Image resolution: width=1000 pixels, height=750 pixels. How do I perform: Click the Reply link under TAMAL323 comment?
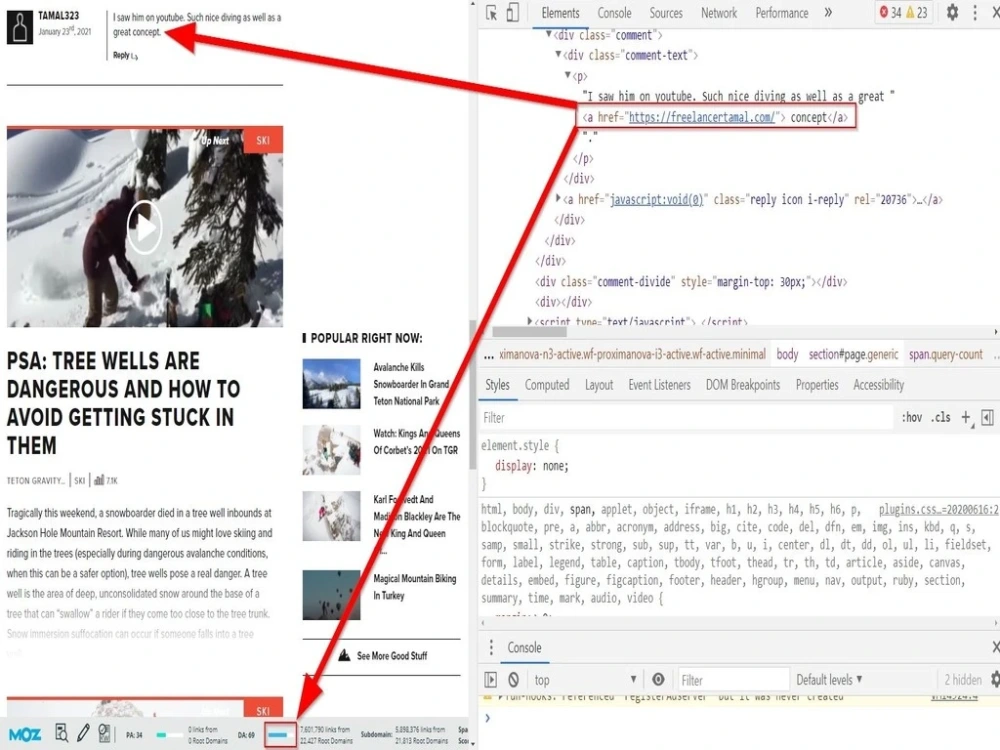pyautogui.click(x=125, y=55)
